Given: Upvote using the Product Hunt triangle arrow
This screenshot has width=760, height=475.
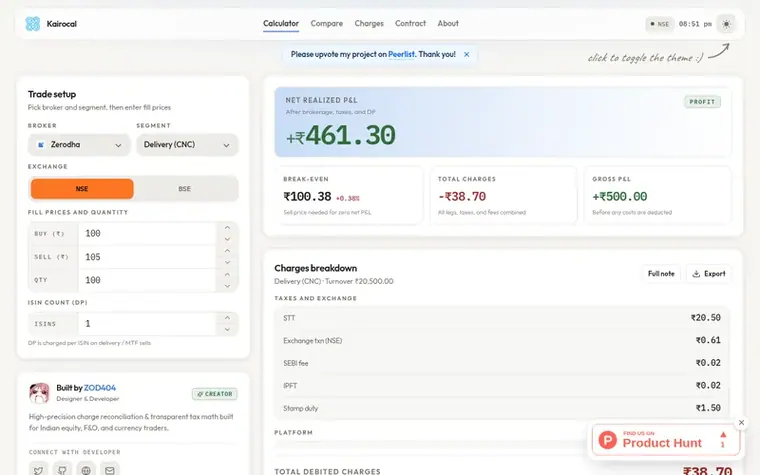Looking at the screenshot, I should (x=723, y=435).
